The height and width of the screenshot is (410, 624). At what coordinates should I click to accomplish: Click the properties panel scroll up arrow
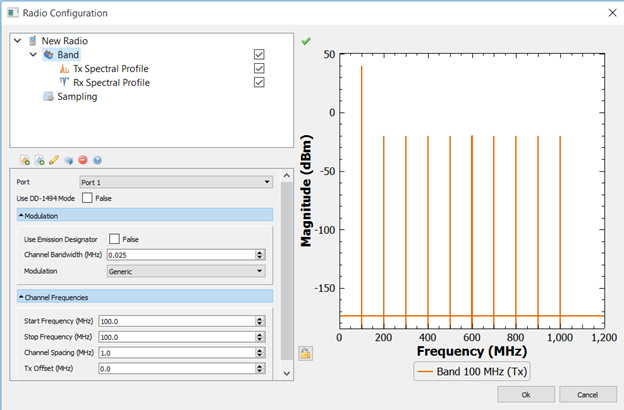287,176
